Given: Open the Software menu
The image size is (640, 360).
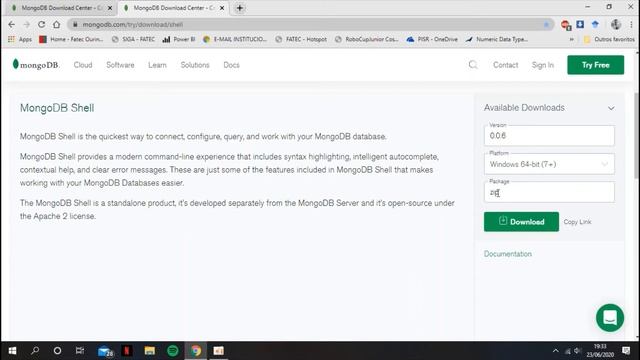Looking at the screenshot, I should pos(120,65).
